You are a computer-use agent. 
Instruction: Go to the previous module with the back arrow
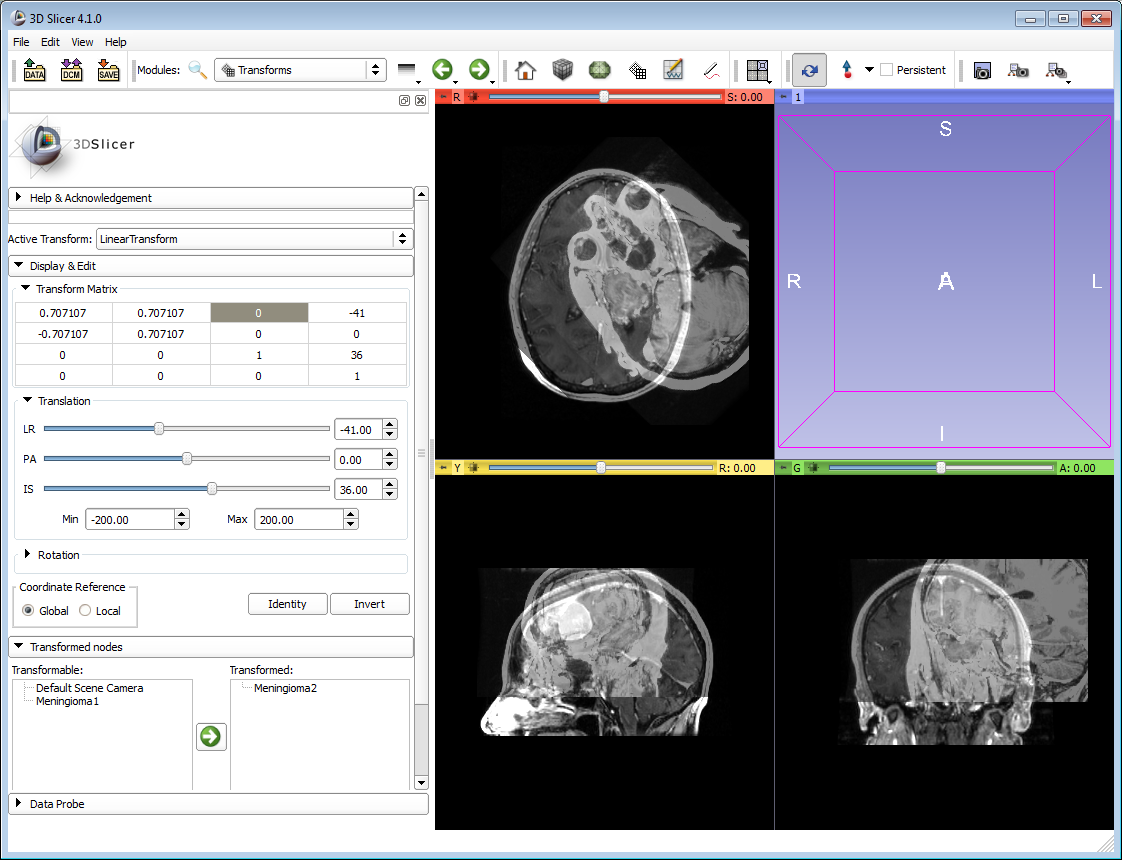tap(442, 70)
